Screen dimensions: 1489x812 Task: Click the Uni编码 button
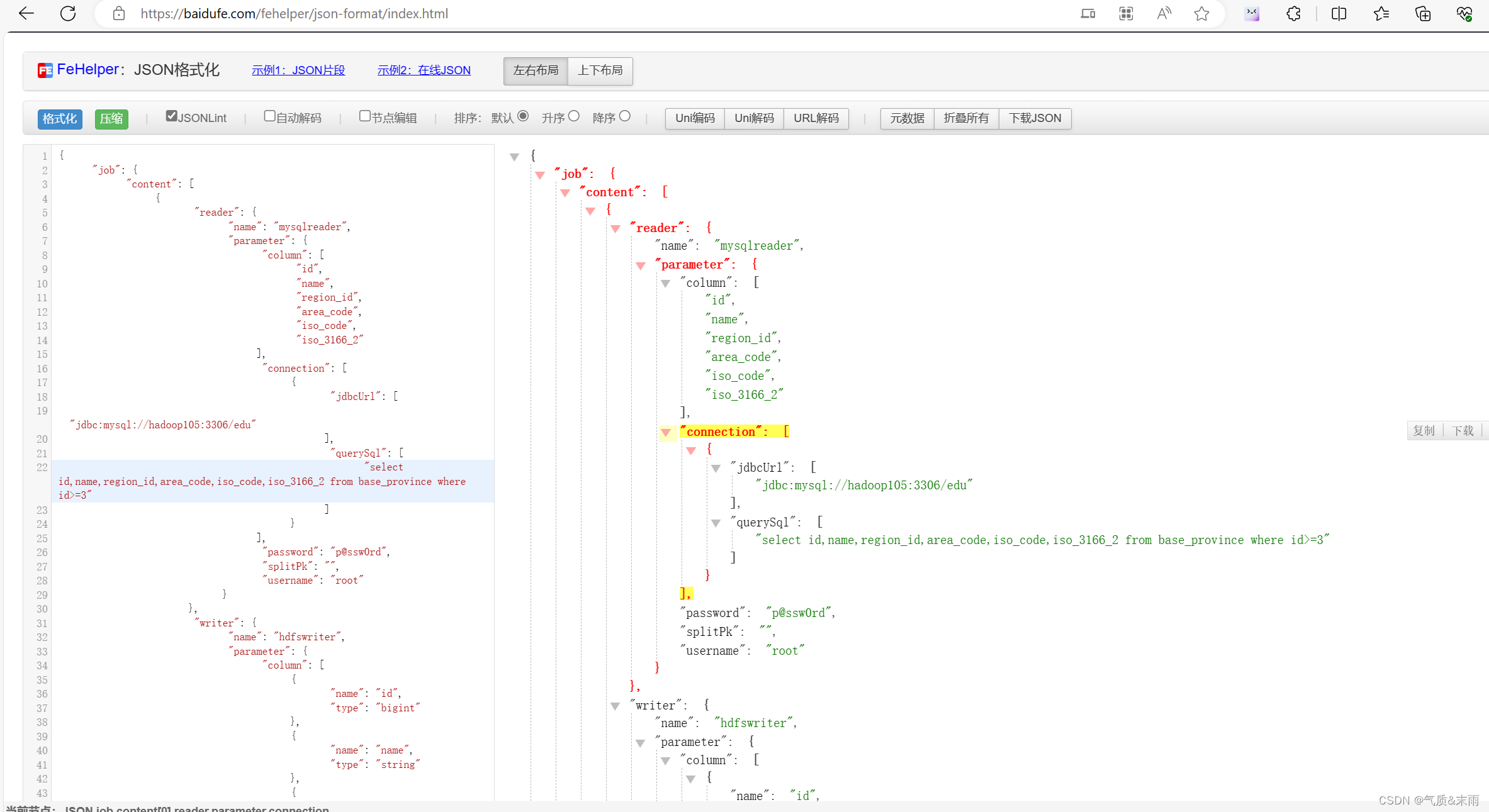tap(695, 118)
